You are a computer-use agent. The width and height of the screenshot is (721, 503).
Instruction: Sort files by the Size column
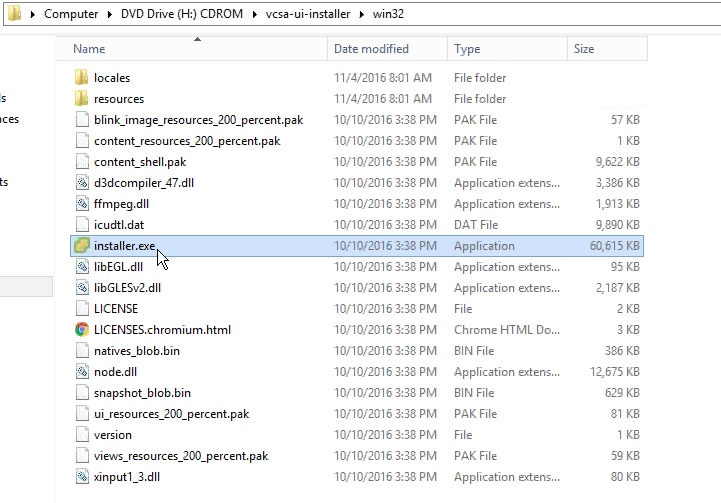584,49
